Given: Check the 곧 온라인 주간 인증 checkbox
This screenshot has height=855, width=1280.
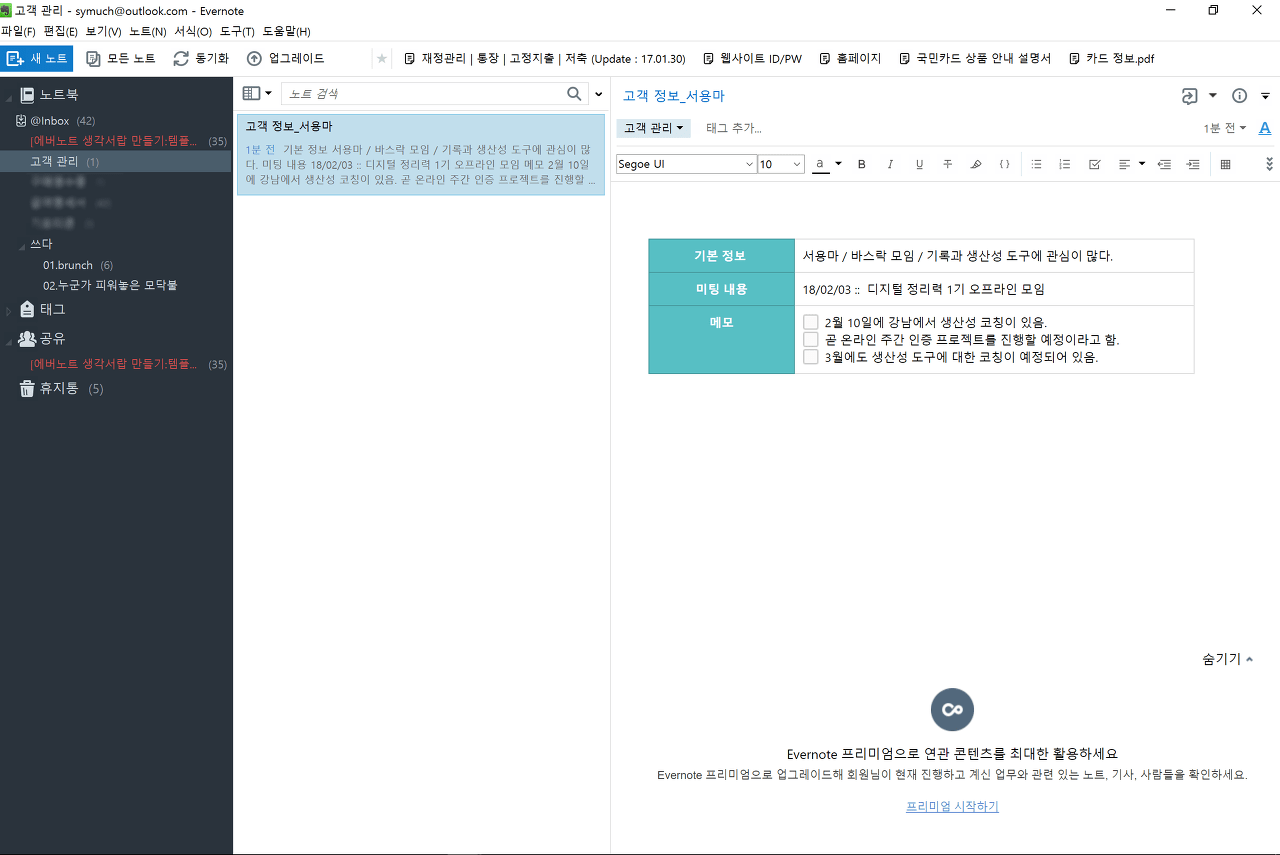Looking at the screenshot, I should tap(811, 339).
